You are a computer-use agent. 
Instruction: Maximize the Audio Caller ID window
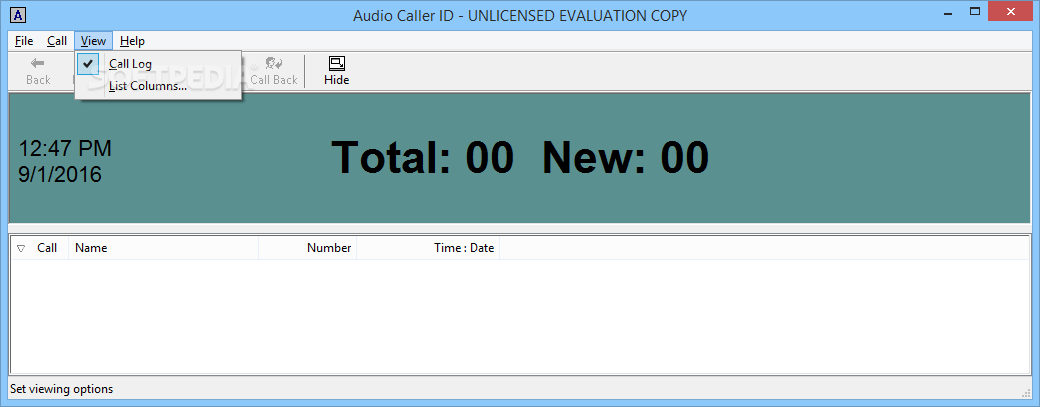975,11
